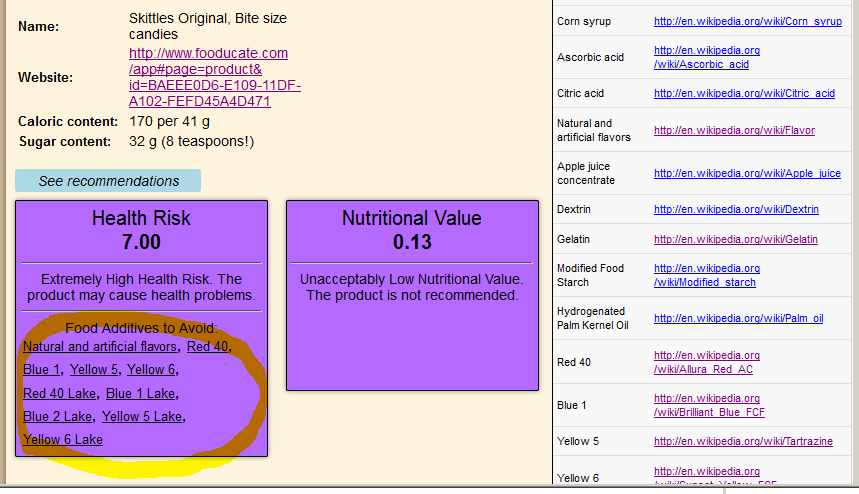859x494 pixels.
Task: Click the 'Sugar content:' label
Action: coord(65,142)
